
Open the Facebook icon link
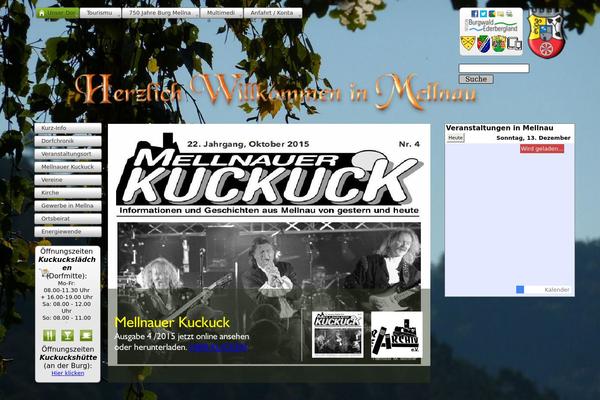474,14
